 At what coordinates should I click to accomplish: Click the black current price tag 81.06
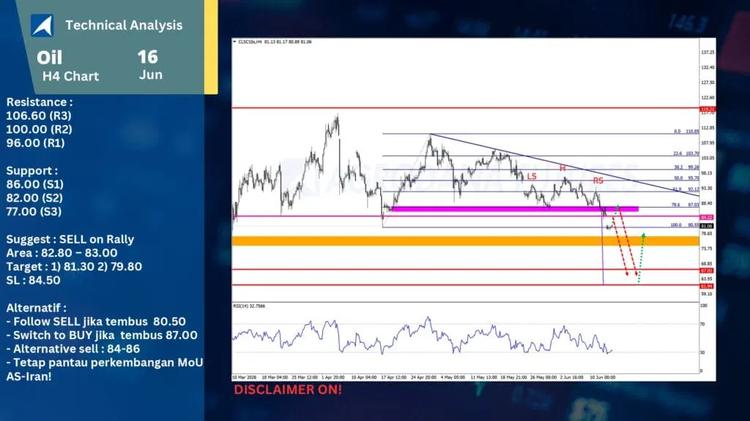click(x=707, y=226)
